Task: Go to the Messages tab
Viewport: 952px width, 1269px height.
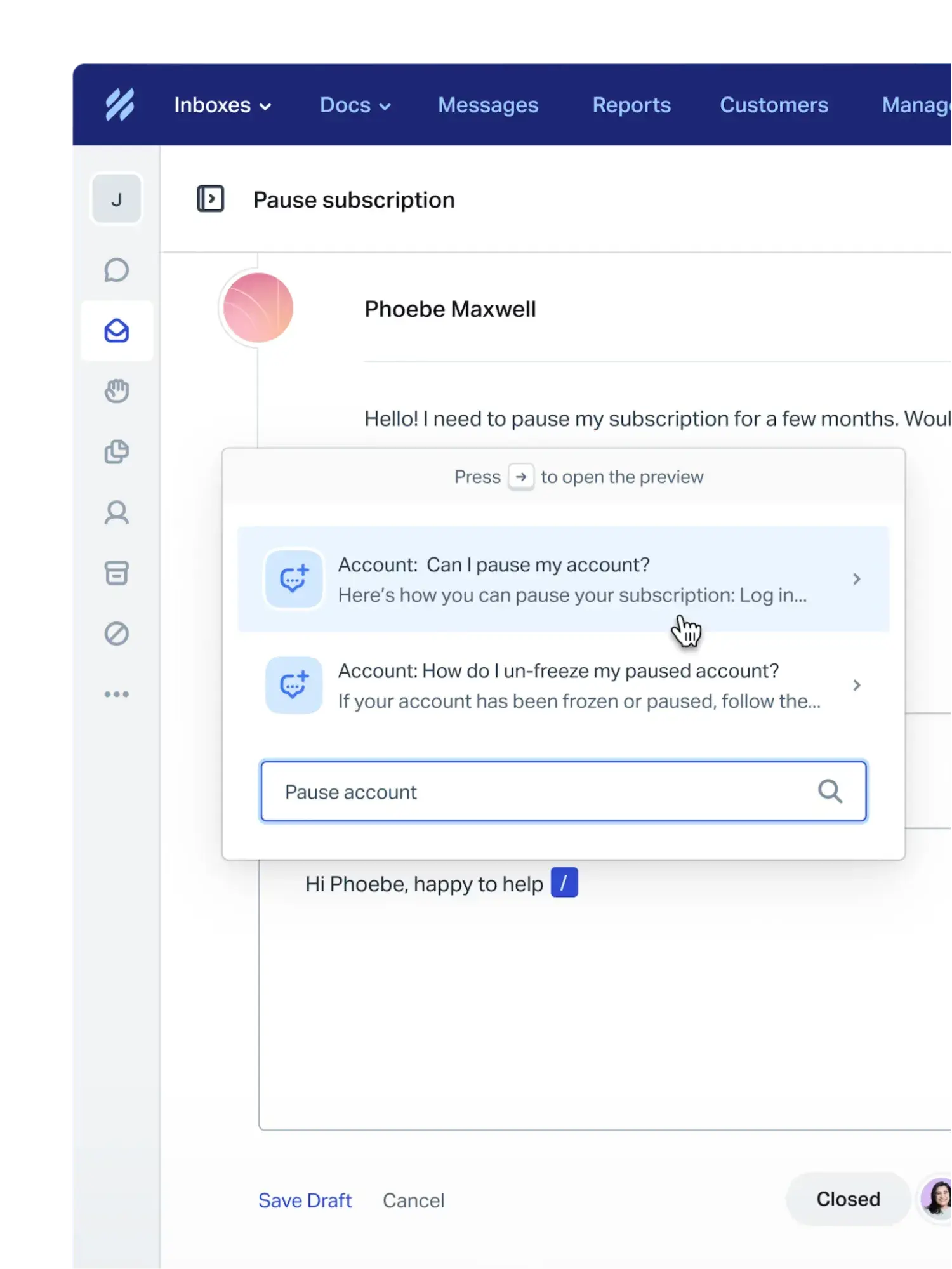Action: click(x=488, y=105)
